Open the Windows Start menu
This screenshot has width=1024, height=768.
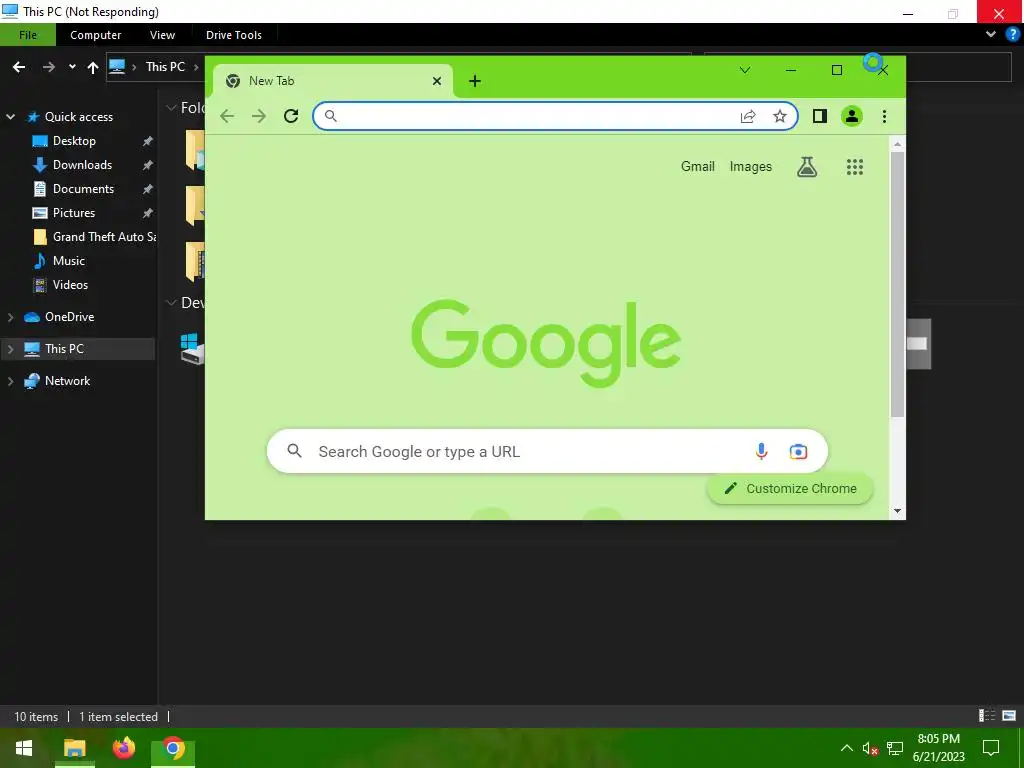[24, 748]
